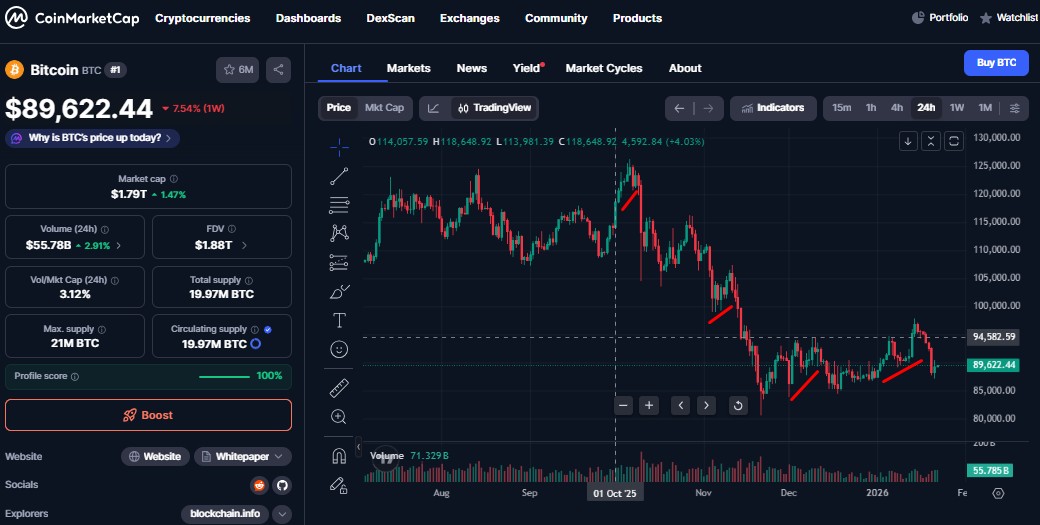Open the blockchain.info explorer link

coord(225,514)
